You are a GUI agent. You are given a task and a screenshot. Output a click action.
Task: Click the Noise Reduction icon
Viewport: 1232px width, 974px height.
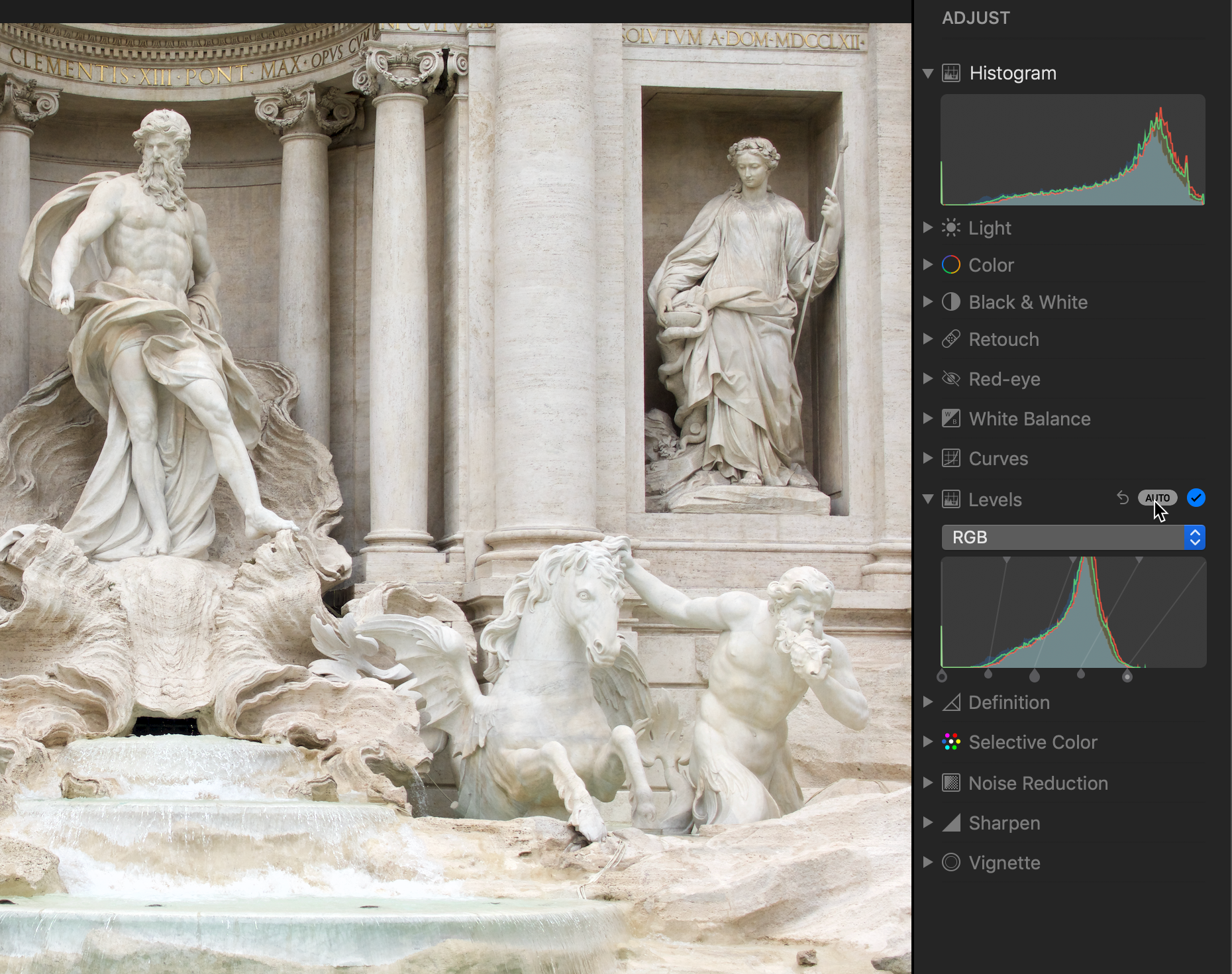(951, 783)
